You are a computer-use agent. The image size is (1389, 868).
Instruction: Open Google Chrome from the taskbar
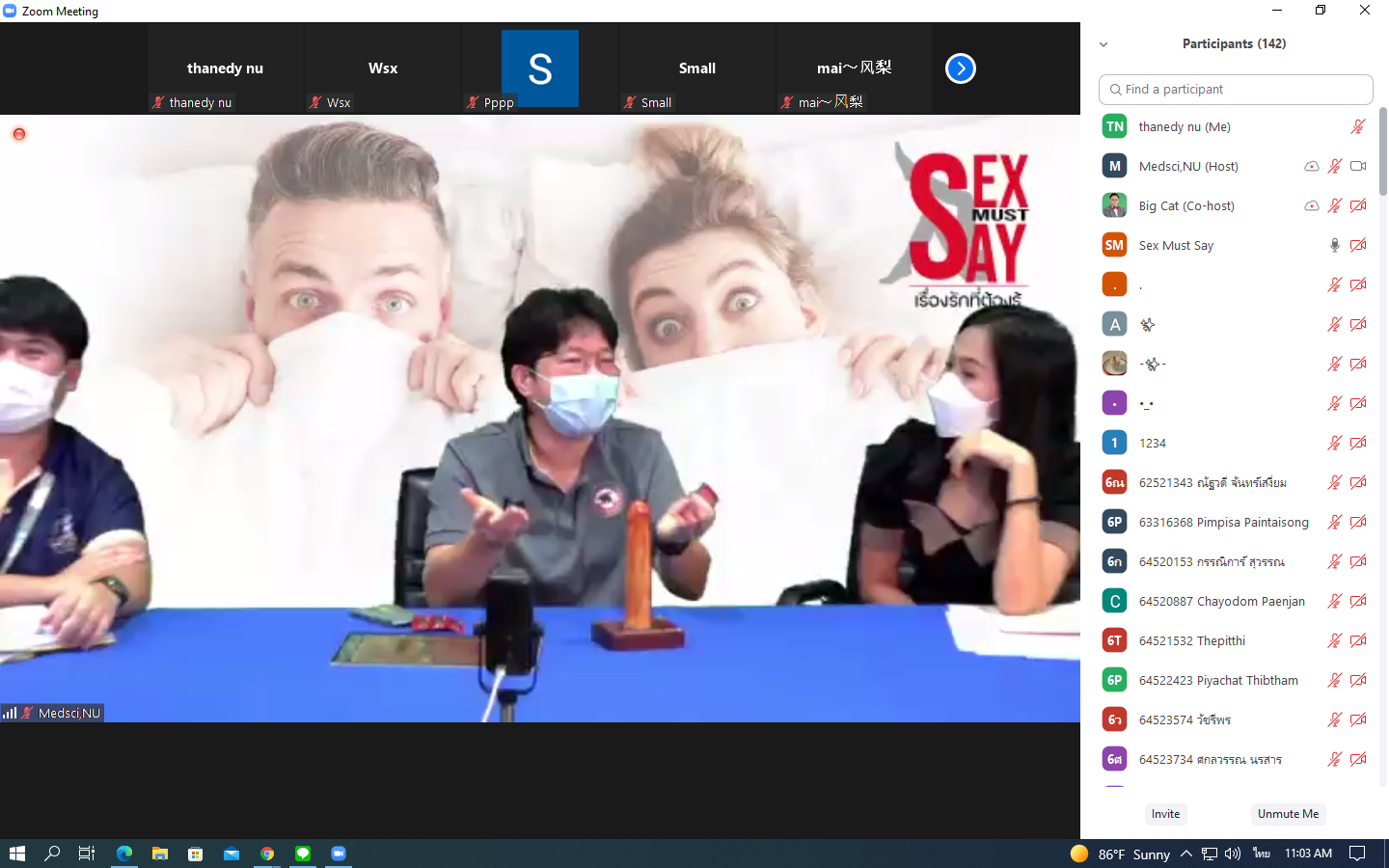tap(267, 854)
